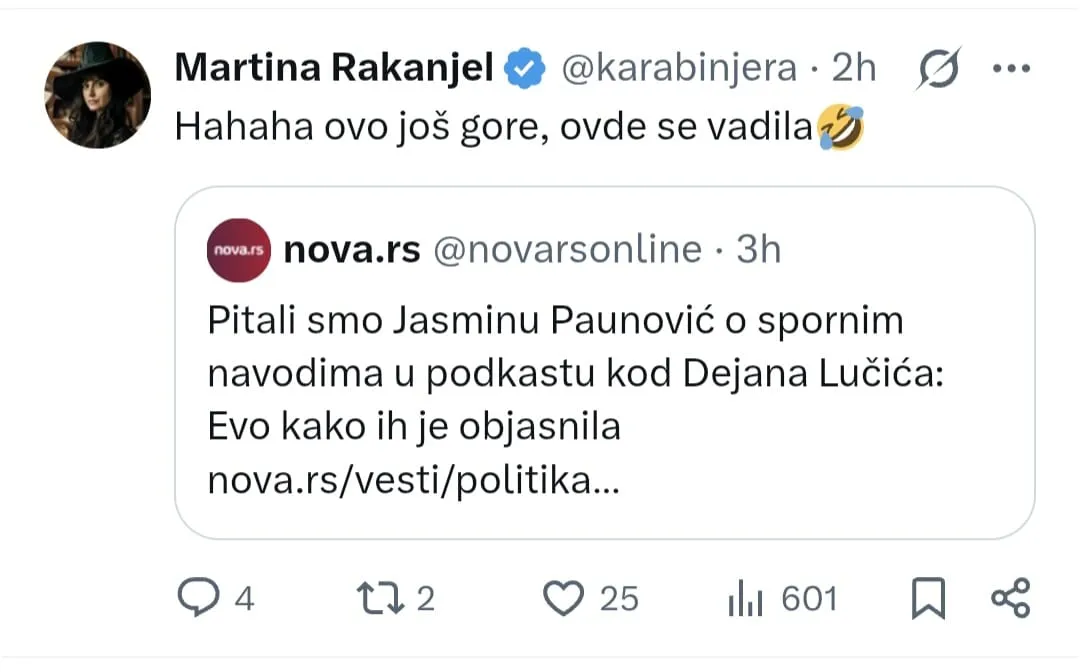Viewport: 1080px width, 672px height.
Task: Click the @novarsonline handle
Action: [568, 249]
